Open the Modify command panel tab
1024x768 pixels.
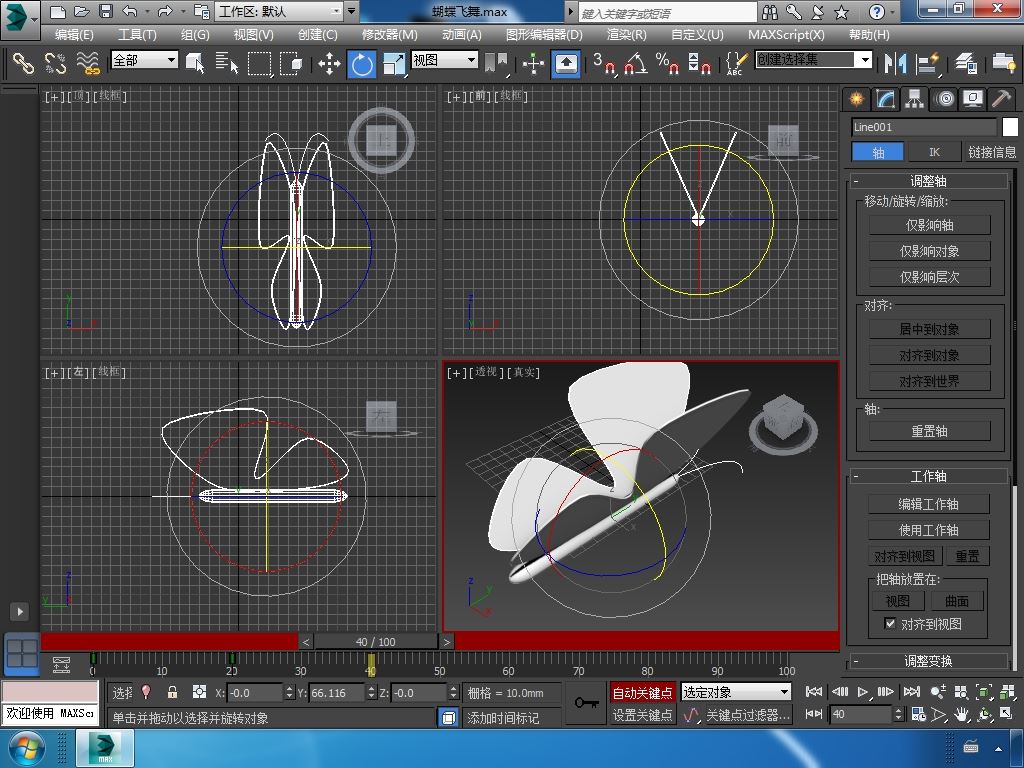pos(885,98)
